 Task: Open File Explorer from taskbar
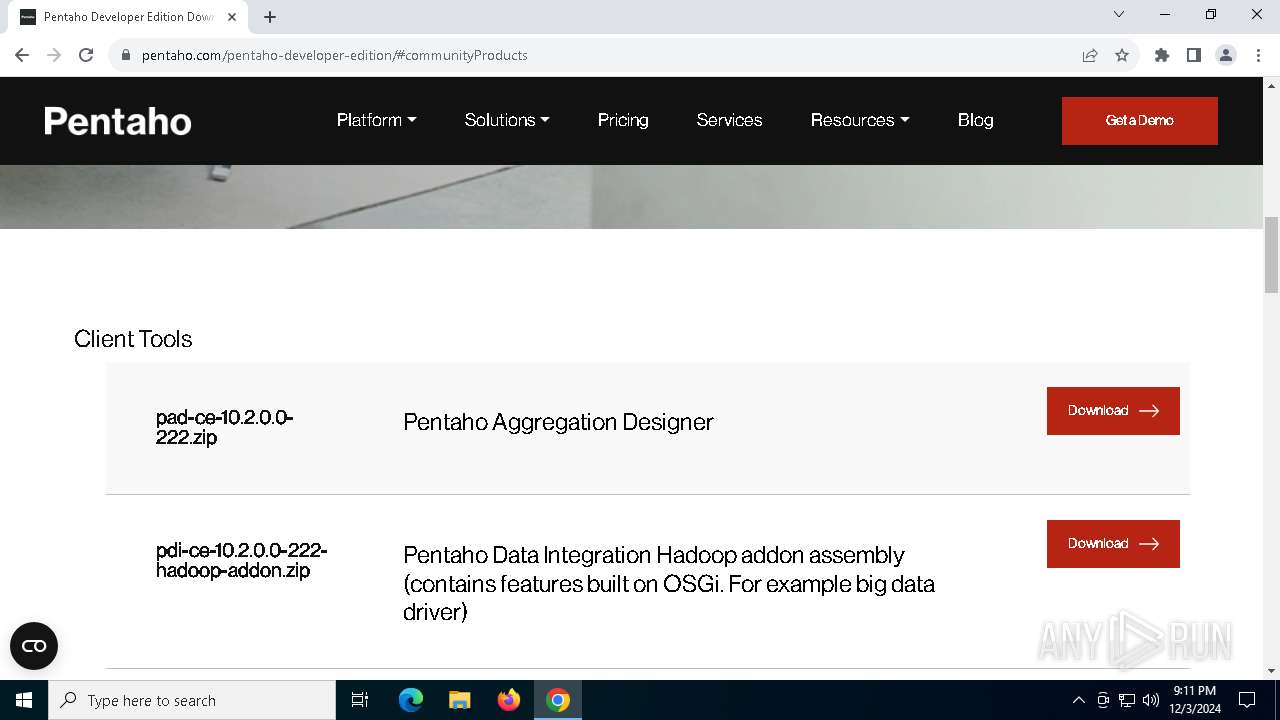(460, 700)
